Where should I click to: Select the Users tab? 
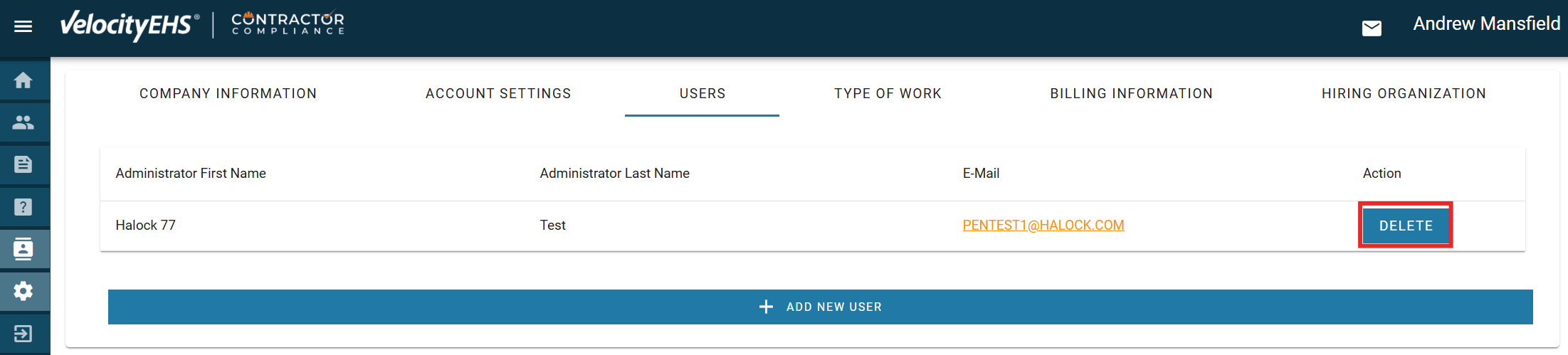(x=703, y=94)
